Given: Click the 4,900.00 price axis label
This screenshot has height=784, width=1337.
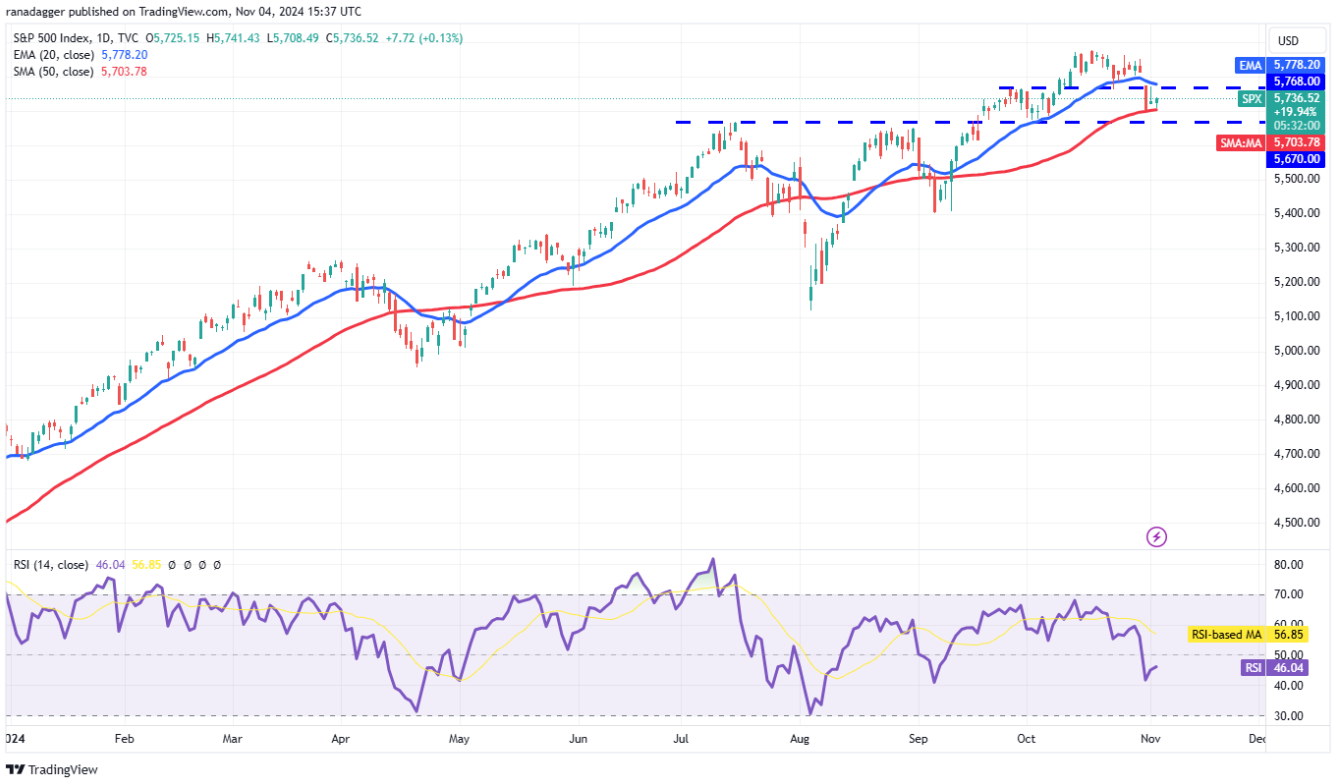Looking at the screenshot, I should coord(1297,385).
